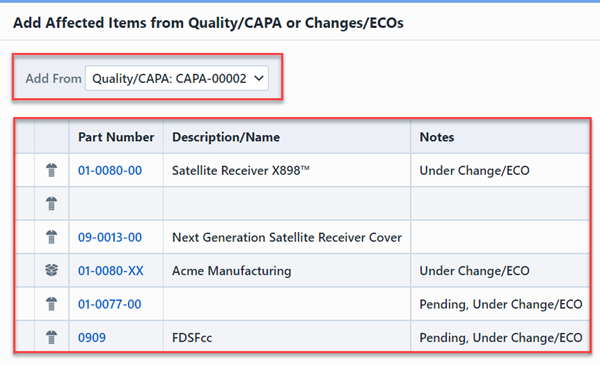Select the Acme Manufacturing description cell
This screenshot has height=365, width=600.
287,270
